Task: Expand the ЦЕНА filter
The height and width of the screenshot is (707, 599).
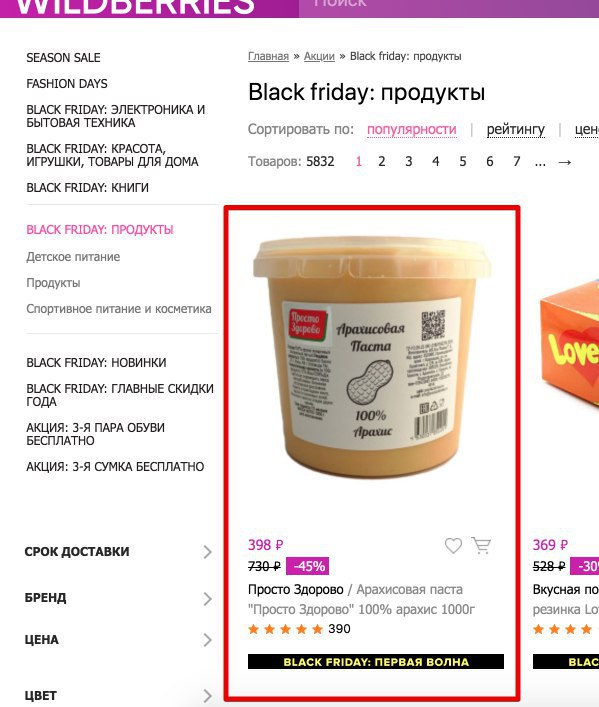Action: (118, 640)
